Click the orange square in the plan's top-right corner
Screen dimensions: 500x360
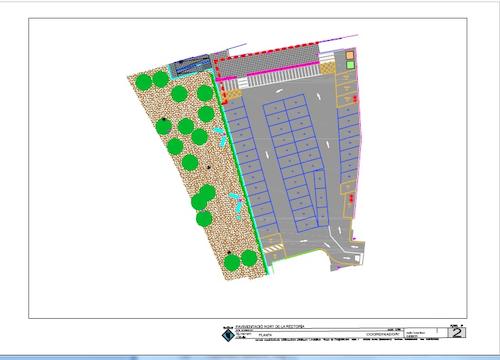[x=350, y=55]
